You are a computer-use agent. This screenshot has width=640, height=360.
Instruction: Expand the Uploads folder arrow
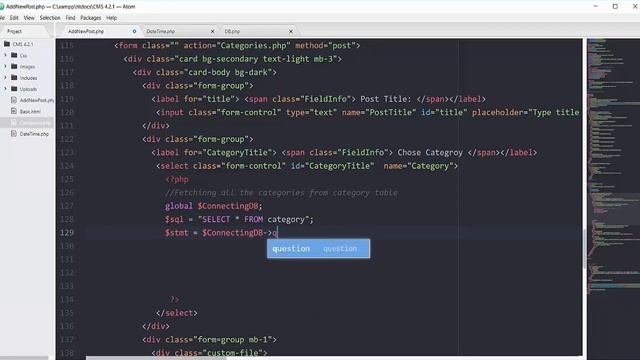point(5,89)
